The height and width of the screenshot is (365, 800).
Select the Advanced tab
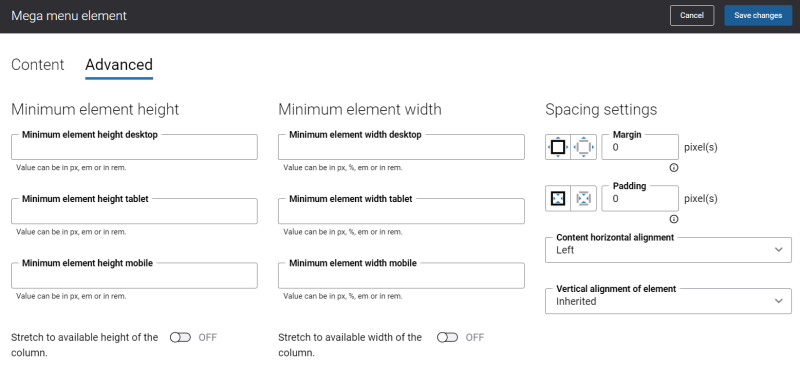119,65
